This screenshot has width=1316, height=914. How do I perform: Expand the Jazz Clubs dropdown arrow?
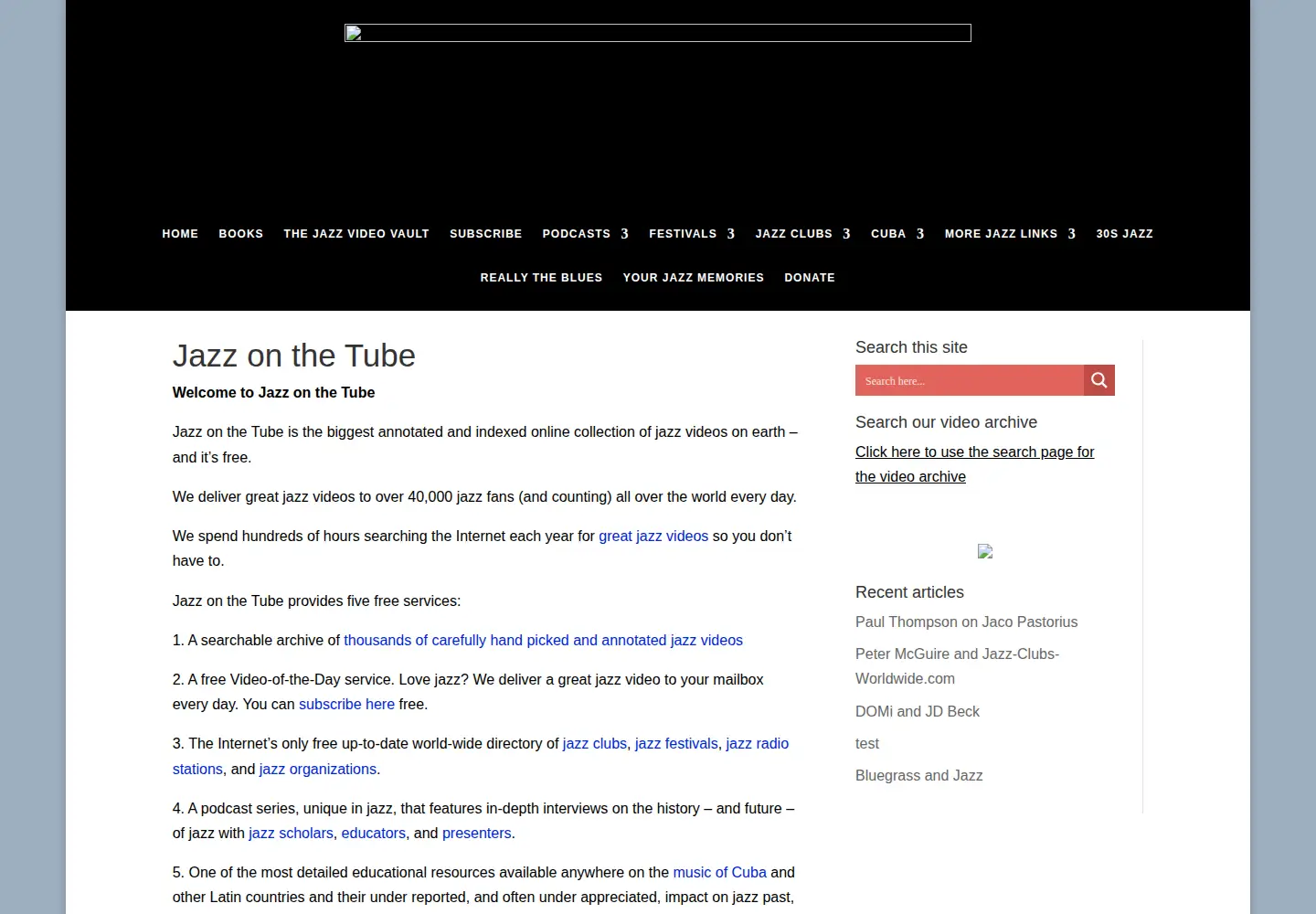click(x=847, y=234)
